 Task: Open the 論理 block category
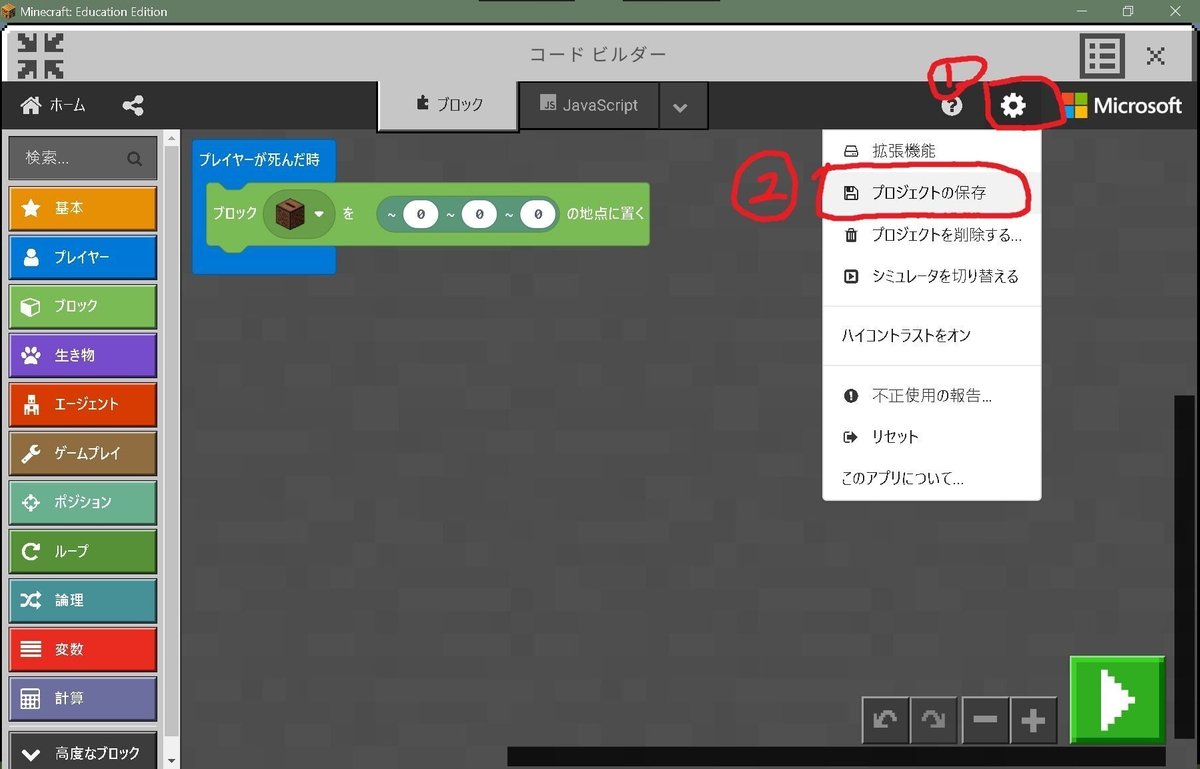coord(83,600)
